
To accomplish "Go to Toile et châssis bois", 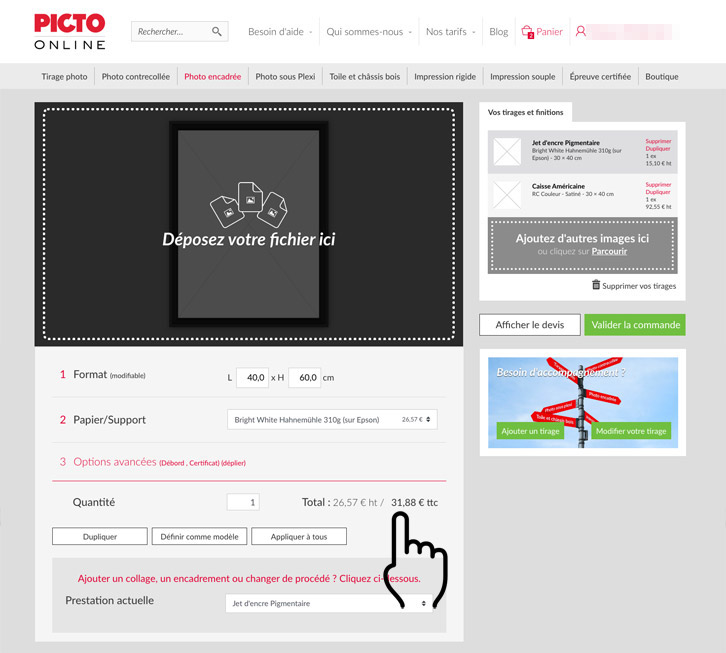I will (364, 77).
